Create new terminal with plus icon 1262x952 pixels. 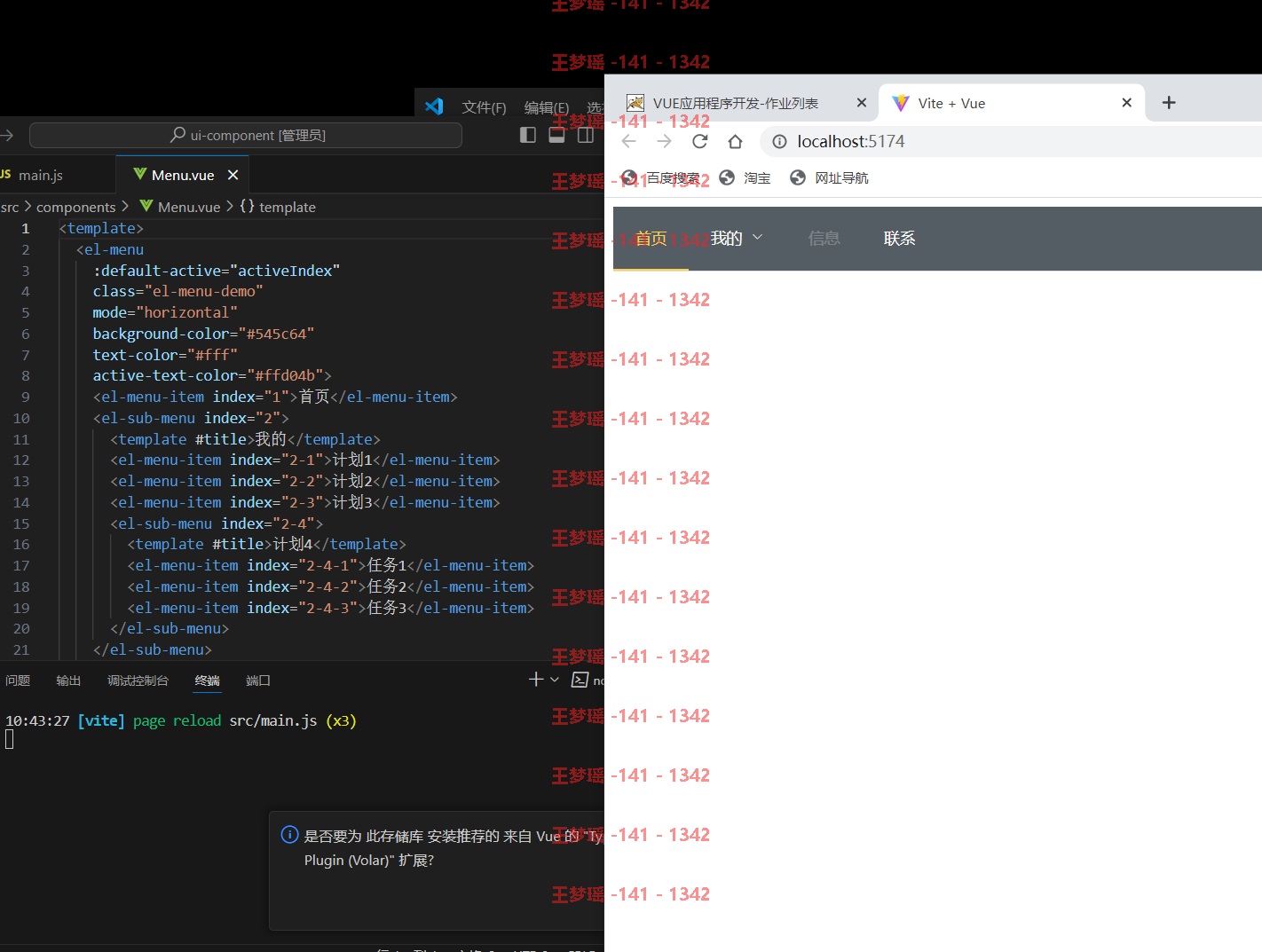coord(535,679)
